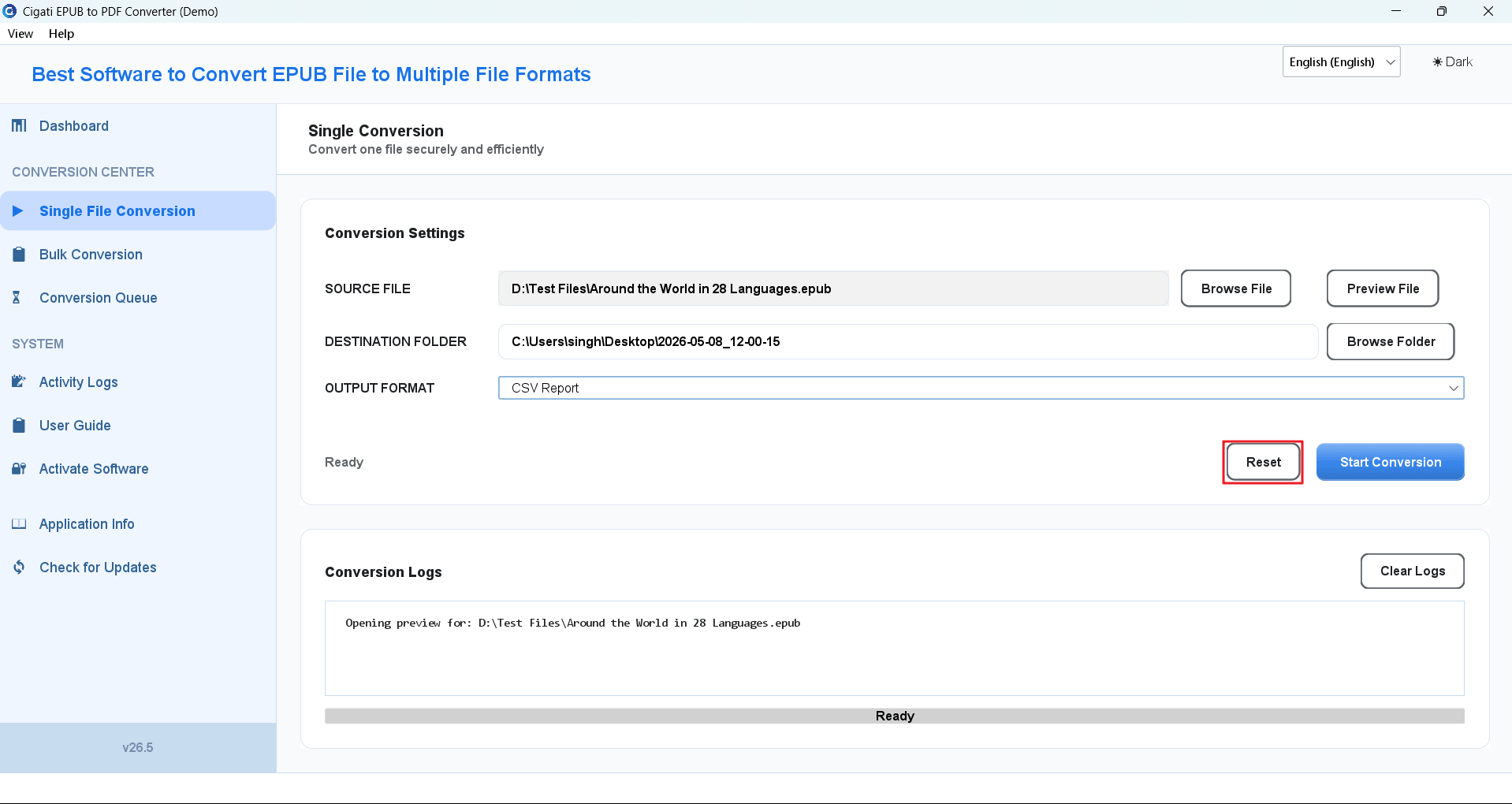Open the Help menu
The width and height of the screenshot is (1512, 804).
pyautogui.click(x=61, y=34)
